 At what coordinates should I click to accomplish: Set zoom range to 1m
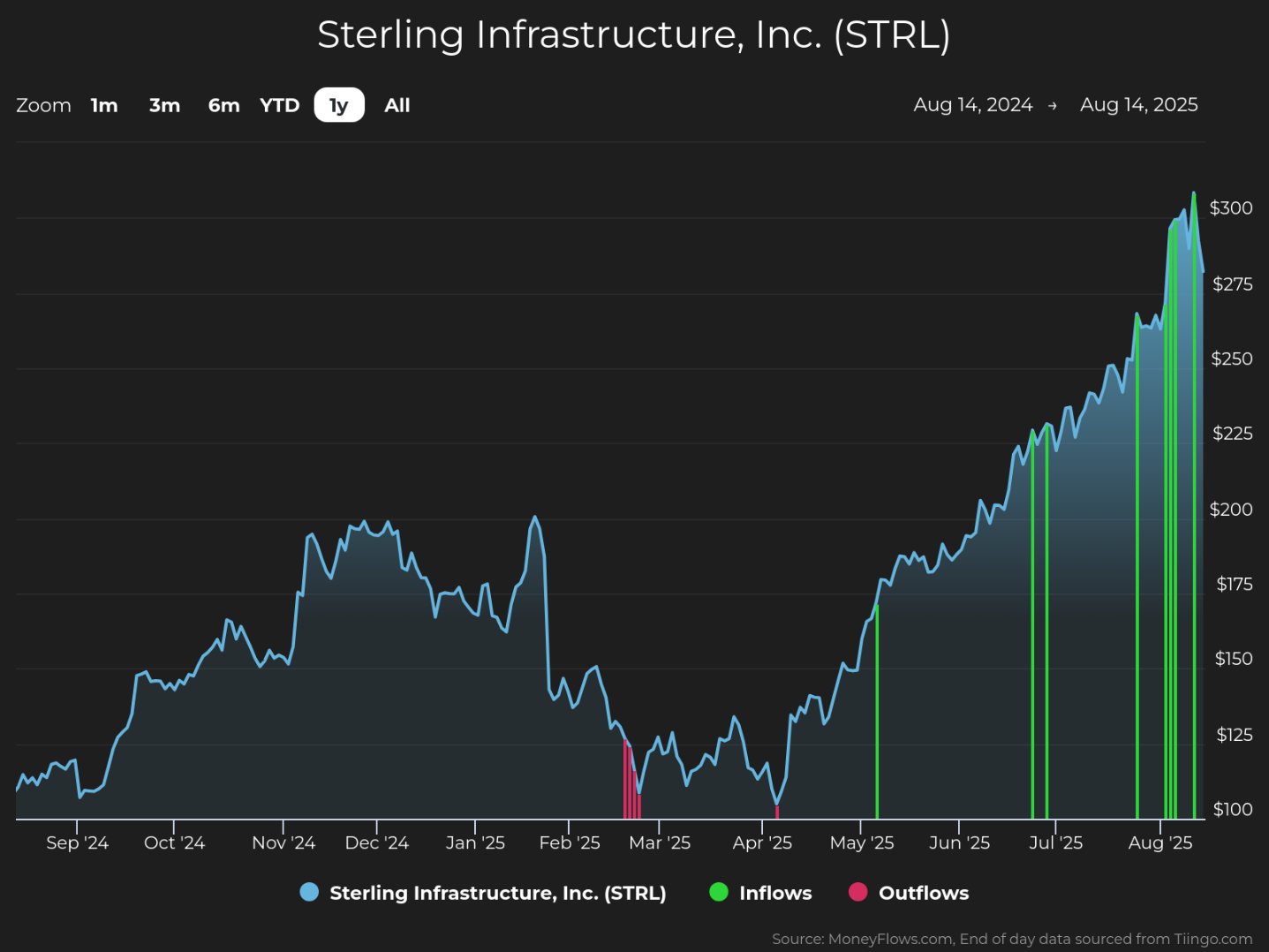pos(104,105)
